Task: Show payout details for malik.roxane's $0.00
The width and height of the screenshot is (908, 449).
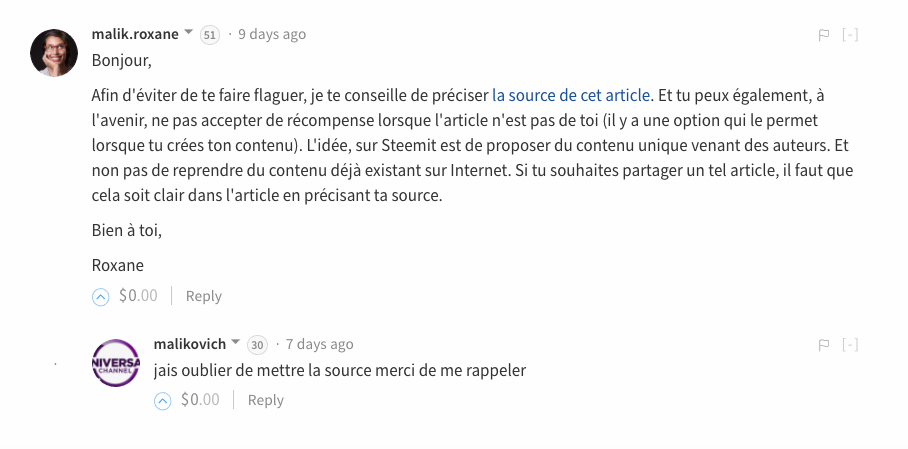Action: click(x=138, y=296)
